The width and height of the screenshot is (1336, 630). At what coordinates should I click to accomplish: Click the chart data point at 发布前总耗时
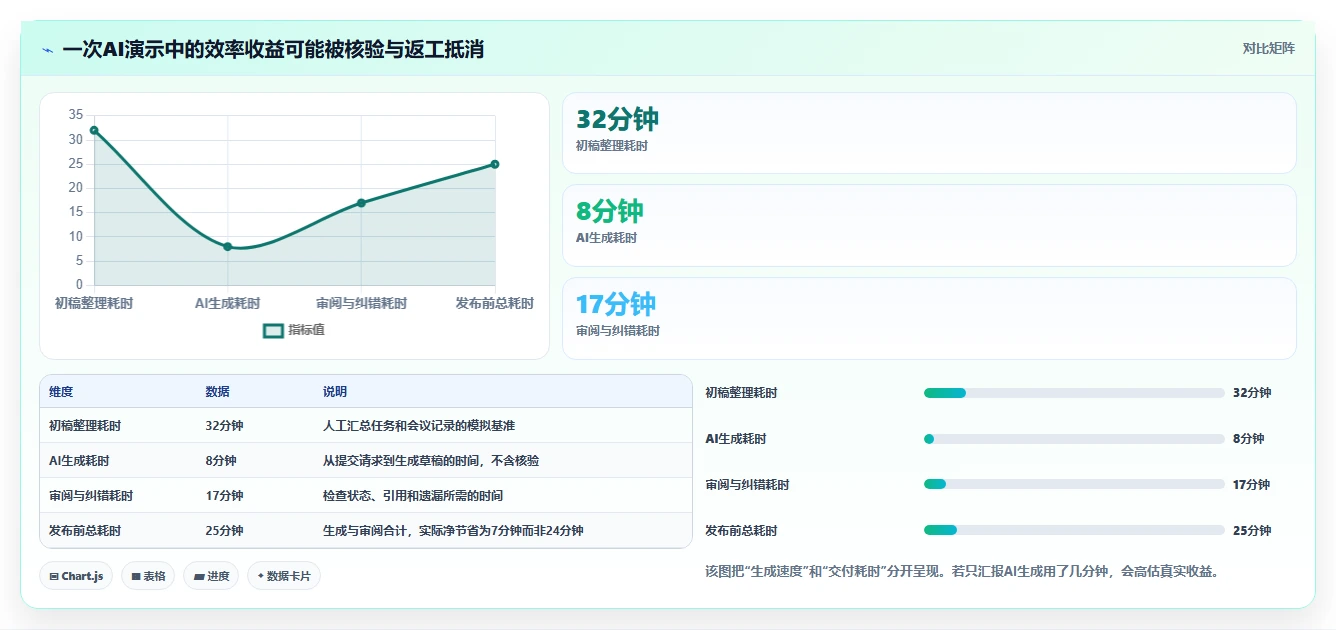(495, 164)
